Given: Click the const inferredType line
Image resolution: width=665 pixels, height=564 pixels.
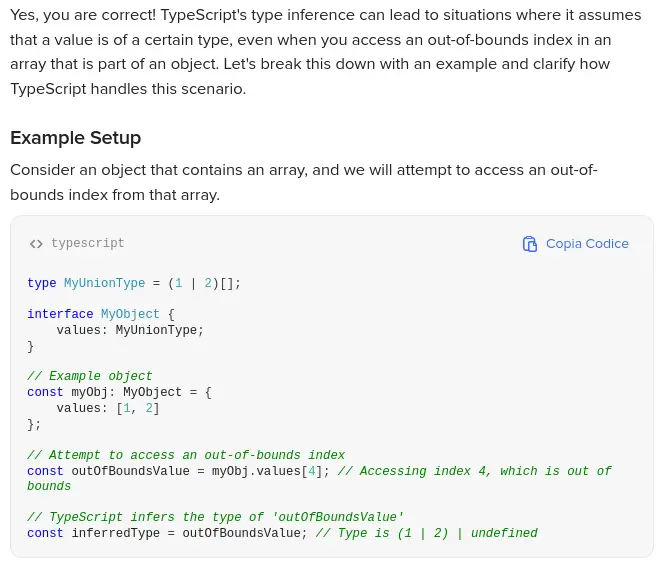Looking at the screenshot, I should click(167, 533).
